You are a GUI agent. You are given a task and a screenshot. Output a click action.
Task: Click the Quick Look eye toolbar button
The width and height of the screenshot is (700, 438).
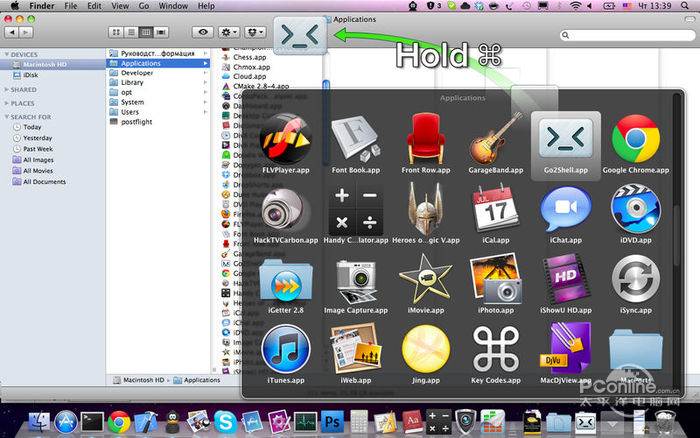(x=204, y=31)
